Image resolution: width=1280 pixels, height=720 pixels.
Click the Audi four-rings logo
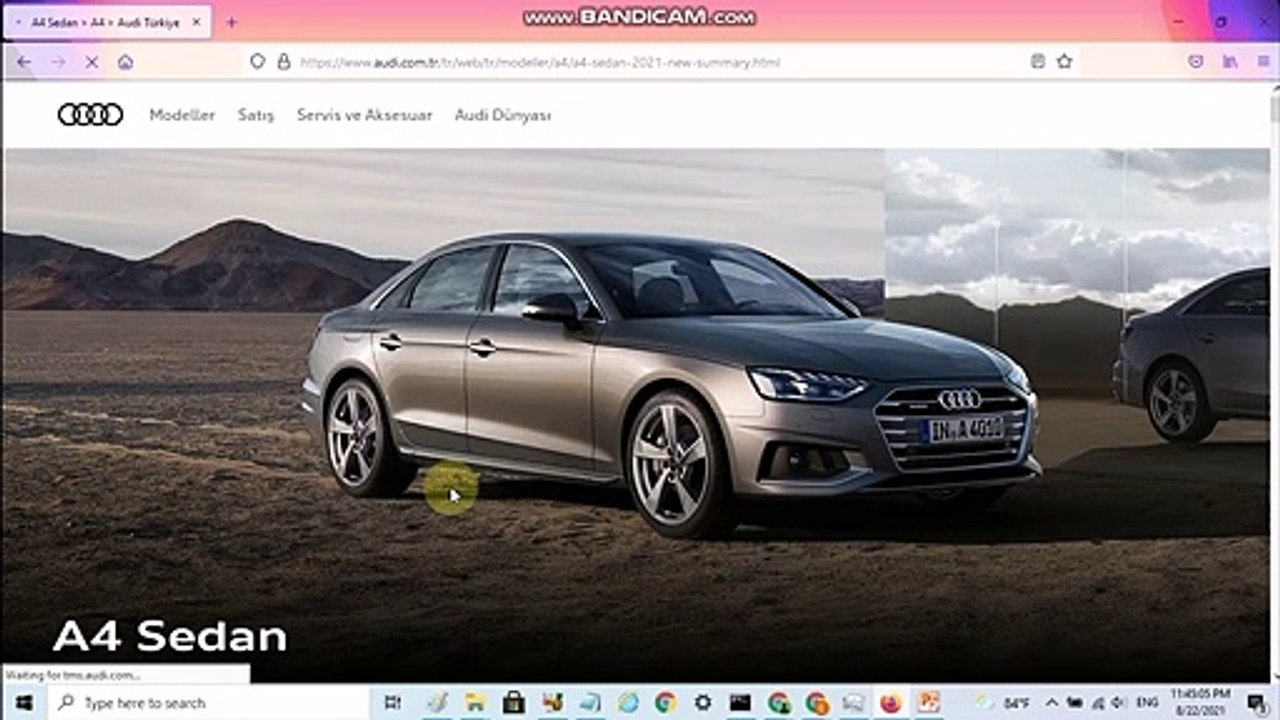[90, 115]
